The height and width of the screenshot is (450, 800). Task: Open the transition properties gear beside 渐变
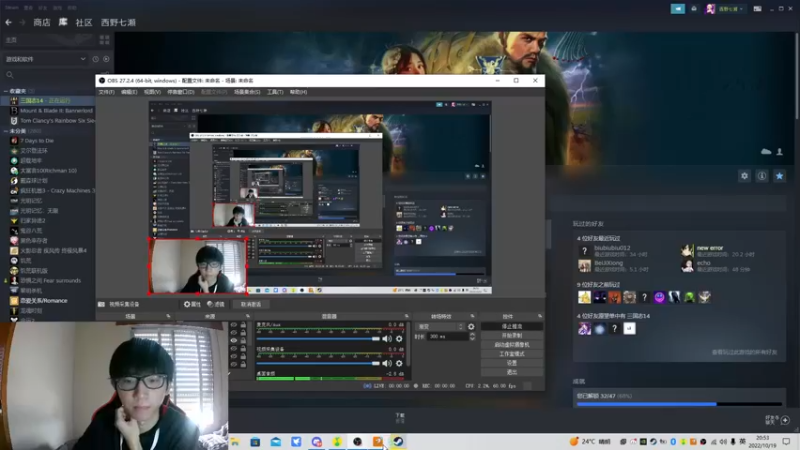tap(471, 327)
